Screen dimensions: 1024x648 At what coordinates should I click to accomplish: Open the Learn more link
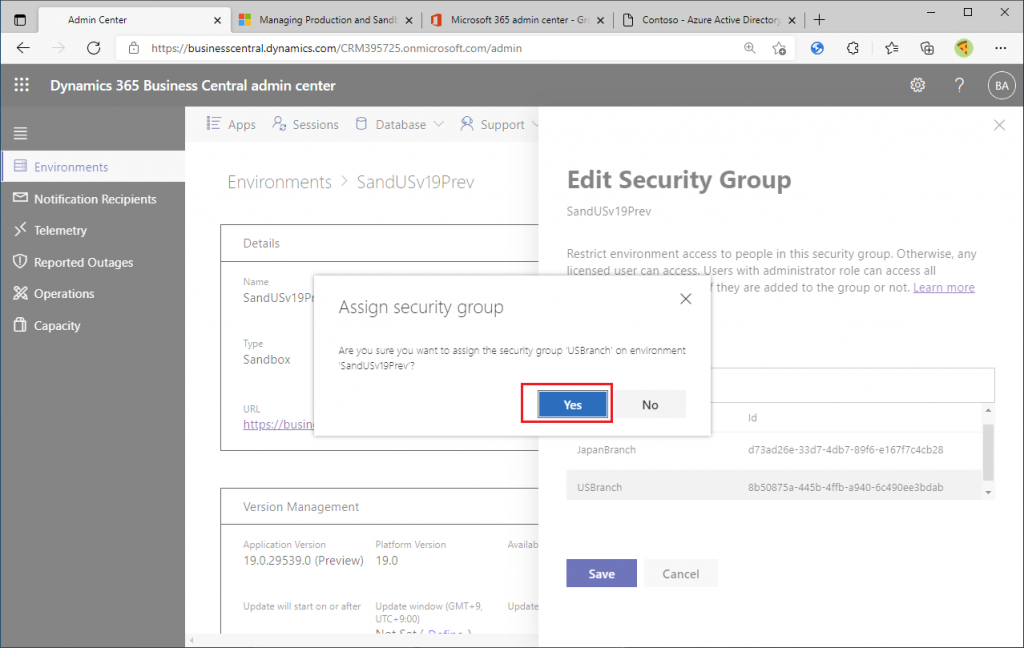(943, 287)
